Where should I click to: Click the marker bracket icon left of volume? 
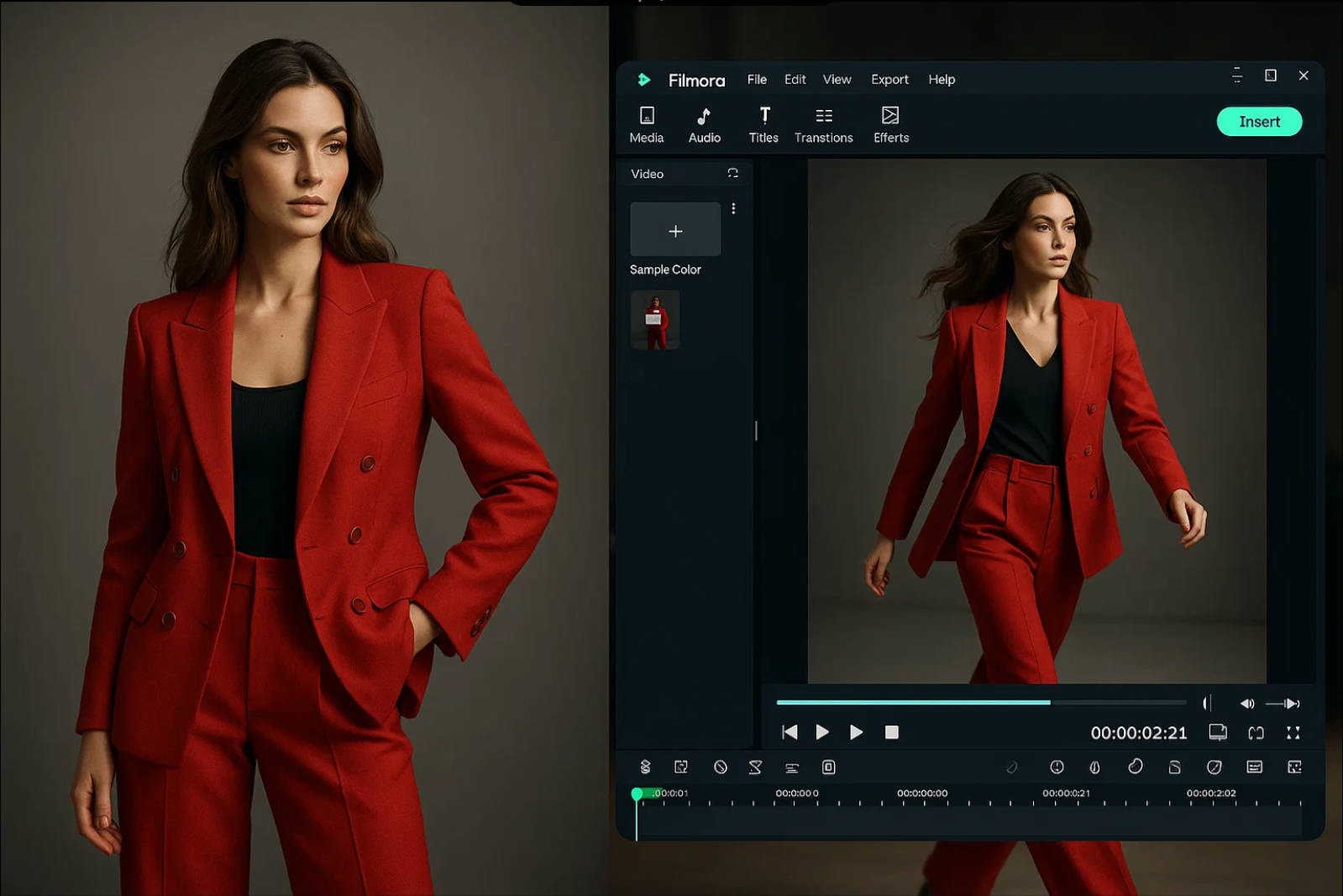click(x=1207, y=703)
